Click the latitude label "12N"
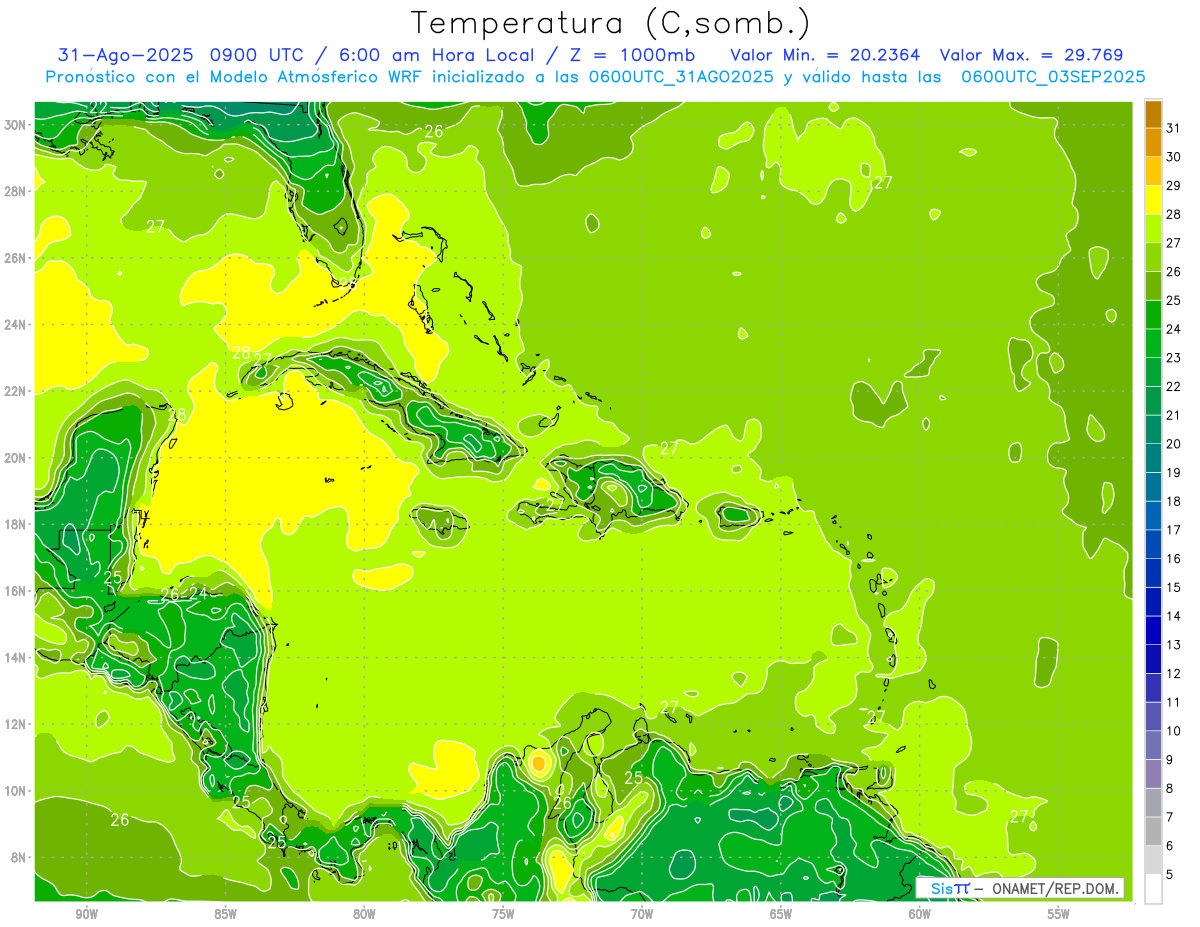Image resolution: width=1200 pixels, height=927 pixels. click(14, 723)
